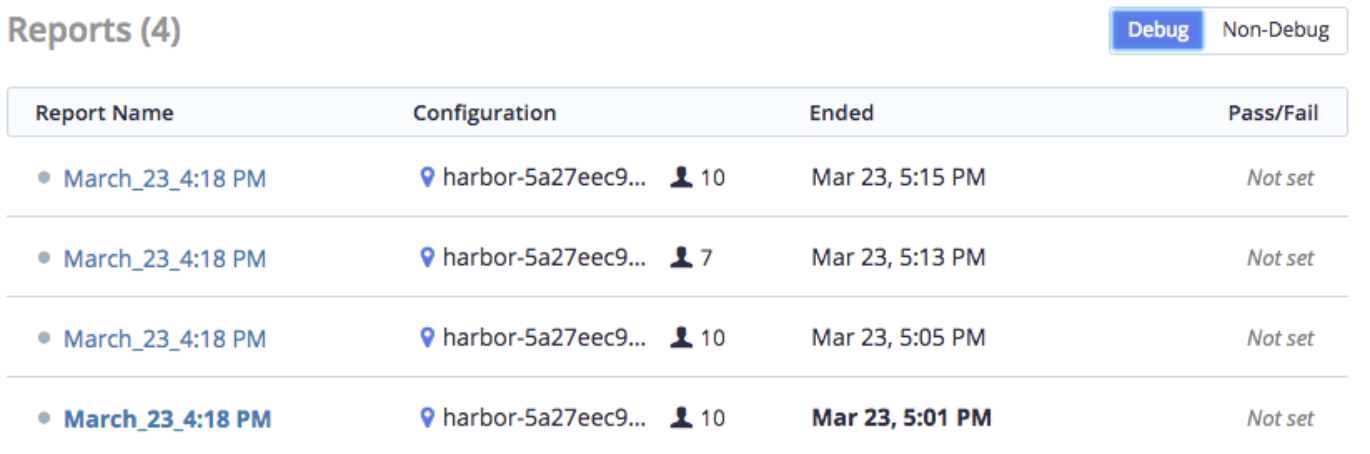Viewport: 1370px width, 454px height.
Task: Open March_23_4:18 PM report ended 5:05 PM
Action: 165,339
